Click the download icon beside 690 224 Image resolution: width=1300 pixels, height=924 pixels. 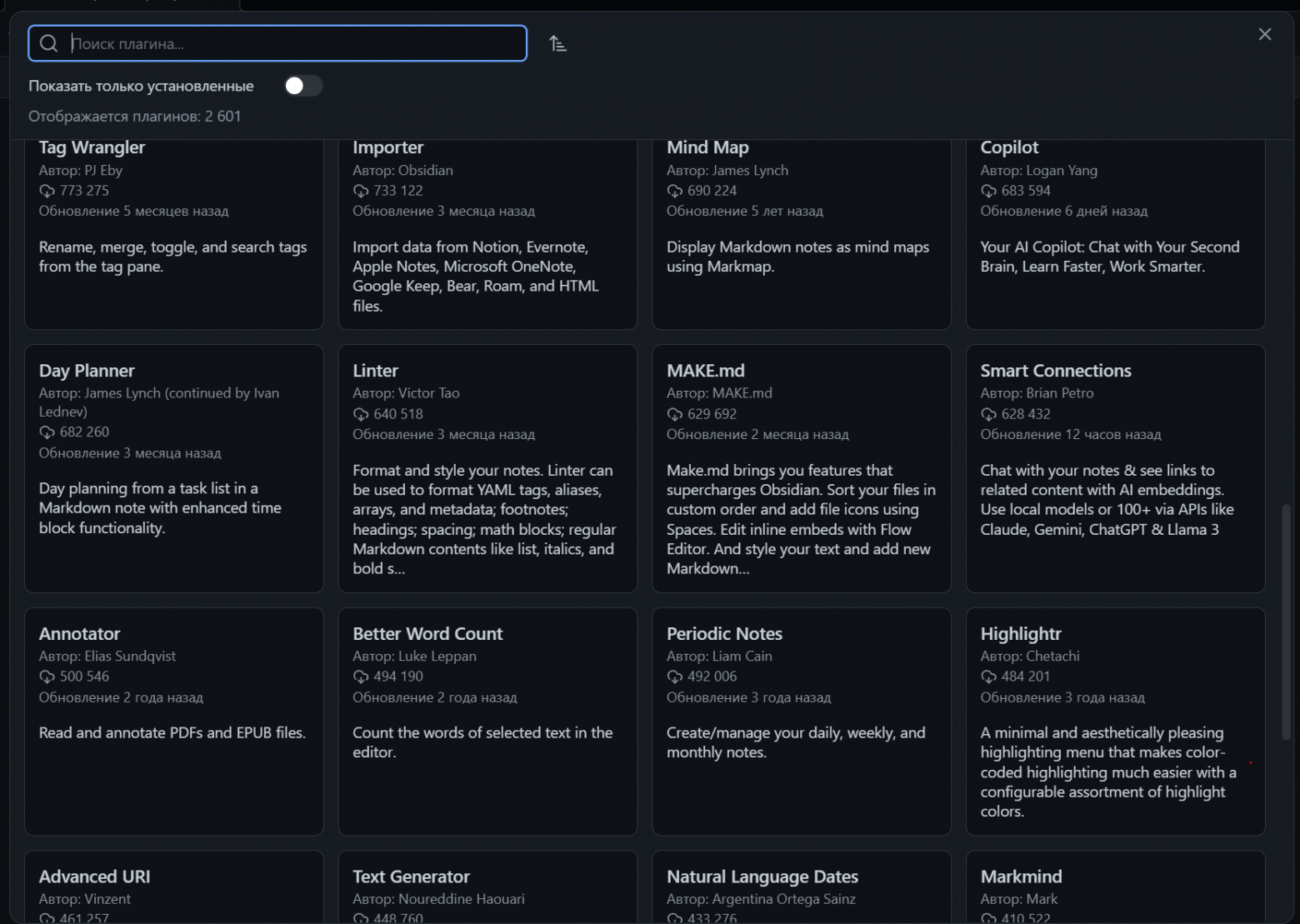click(675, 191)
